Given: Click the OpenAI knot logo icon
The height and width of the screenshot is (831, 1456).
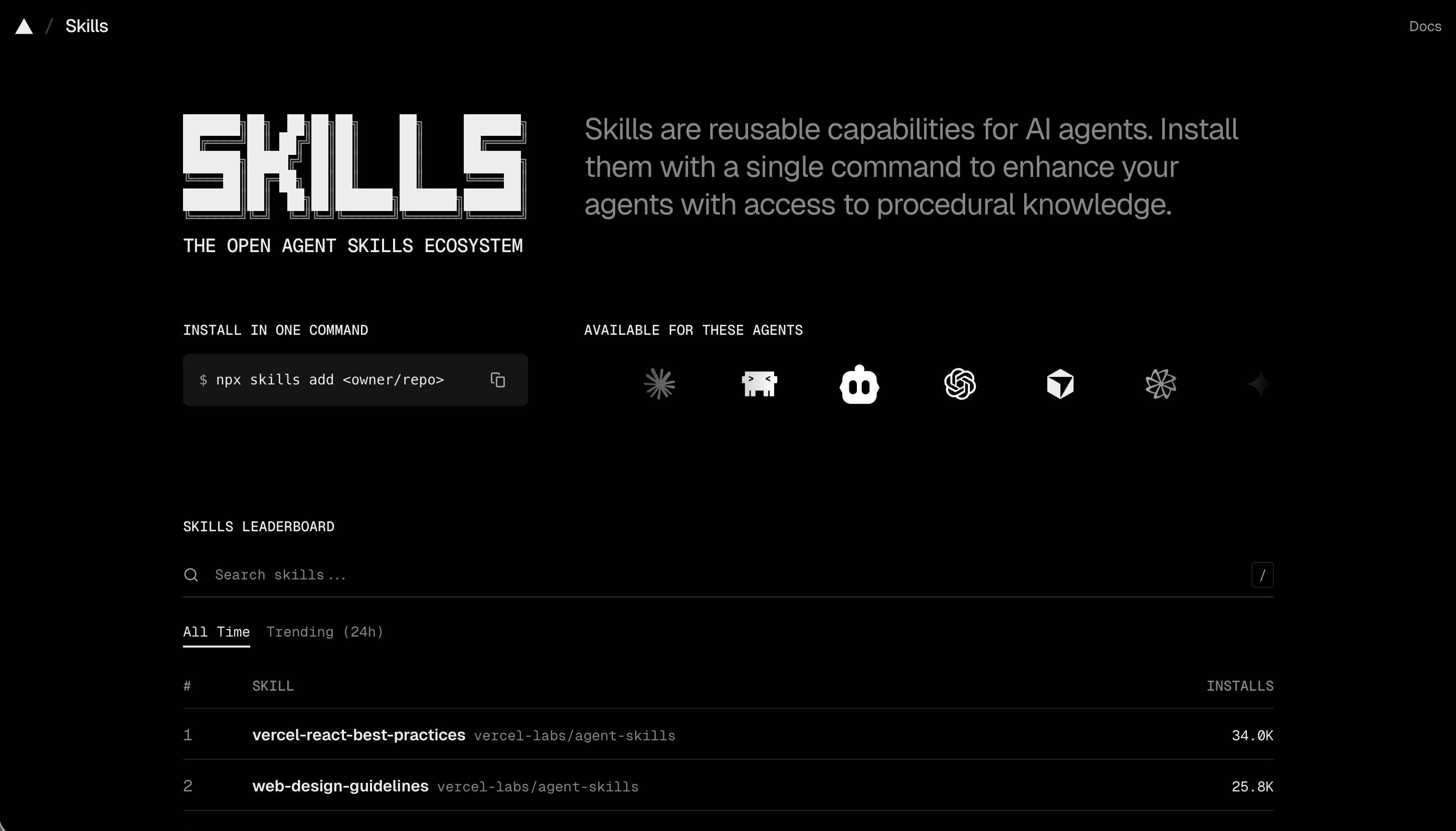Looking at the screenshot, I should click(960, 384).
